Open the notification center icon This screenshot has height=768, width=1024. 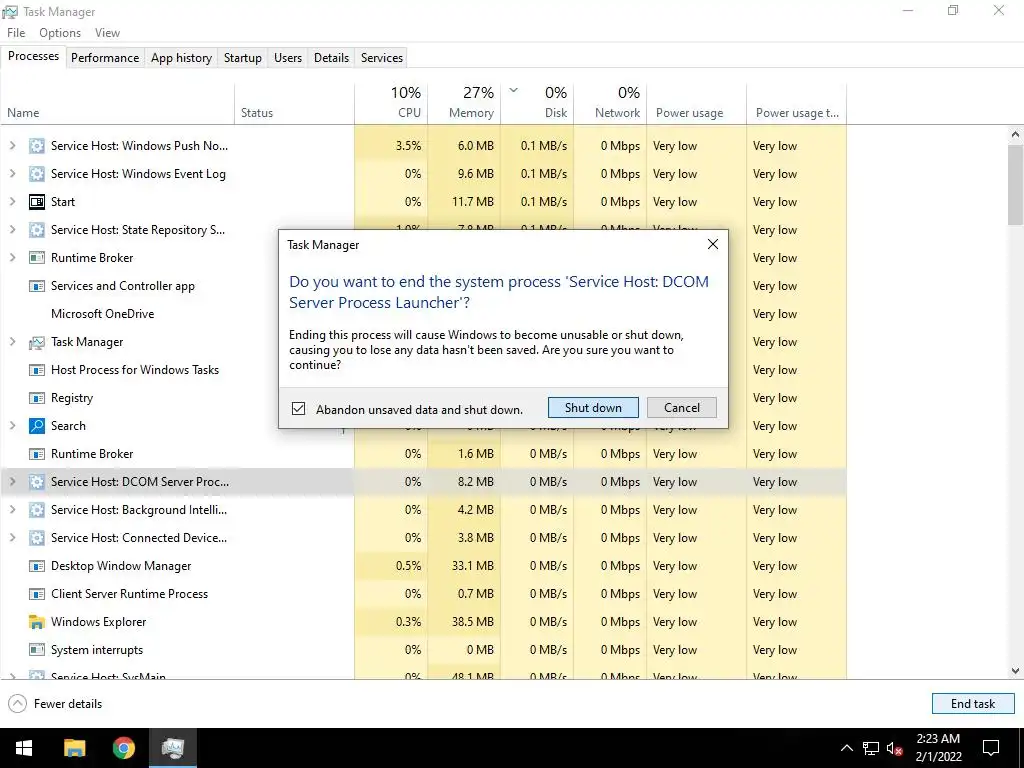point(991,748)
